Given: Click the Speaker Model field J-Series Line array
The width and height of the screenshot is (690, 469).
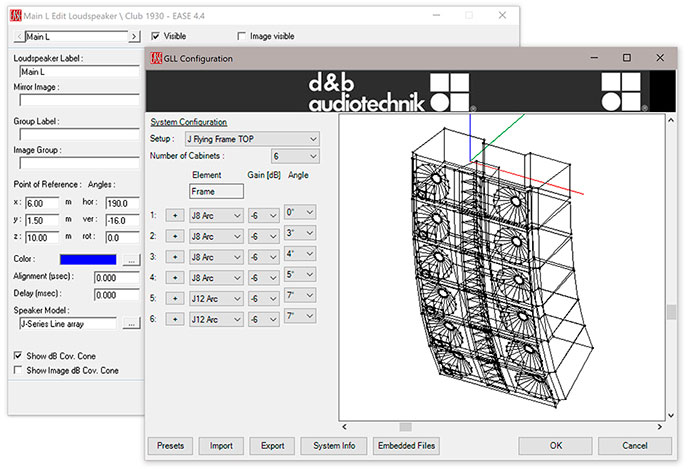Looking at the screenshot, I should [x=68, y=324].
